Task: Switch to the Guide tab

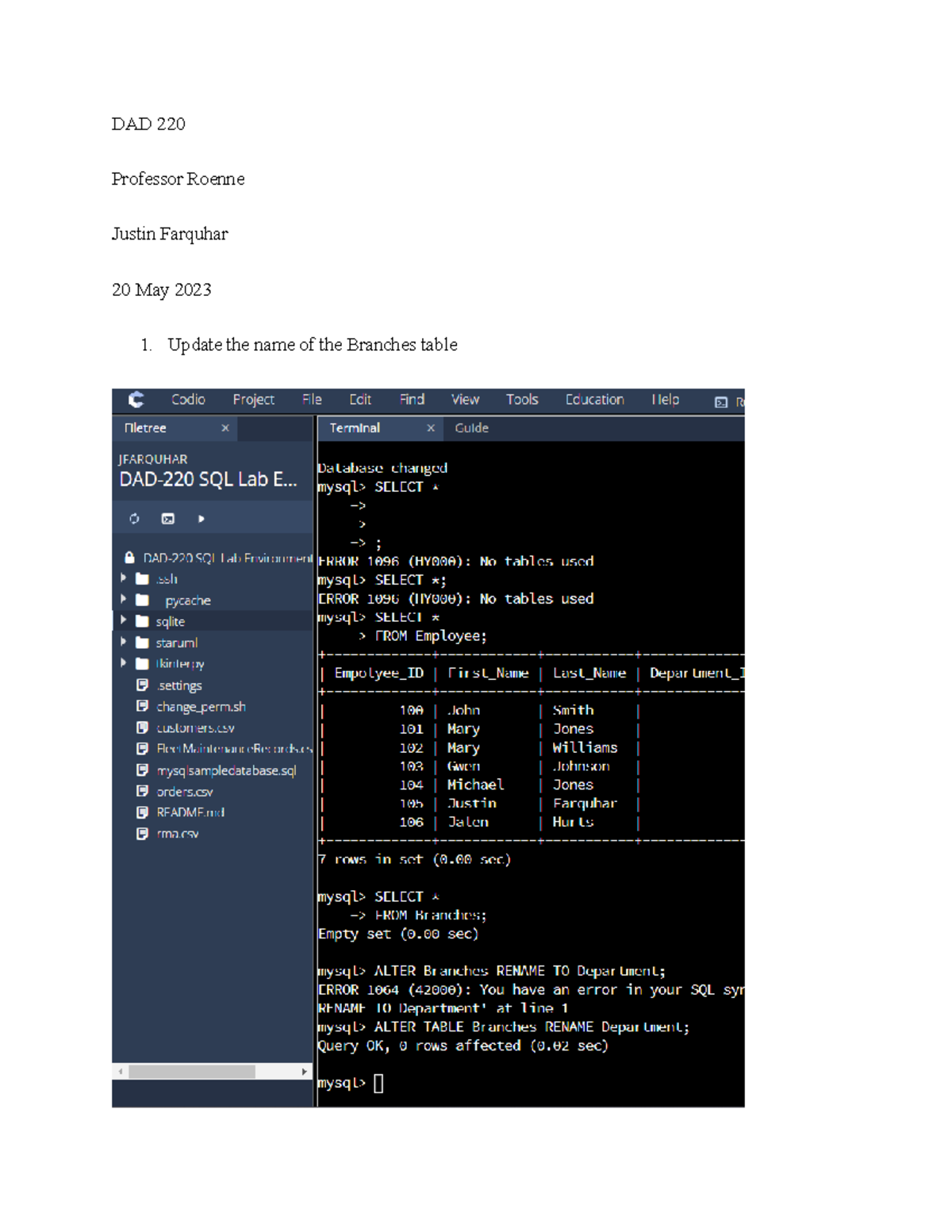Action: 471,428
